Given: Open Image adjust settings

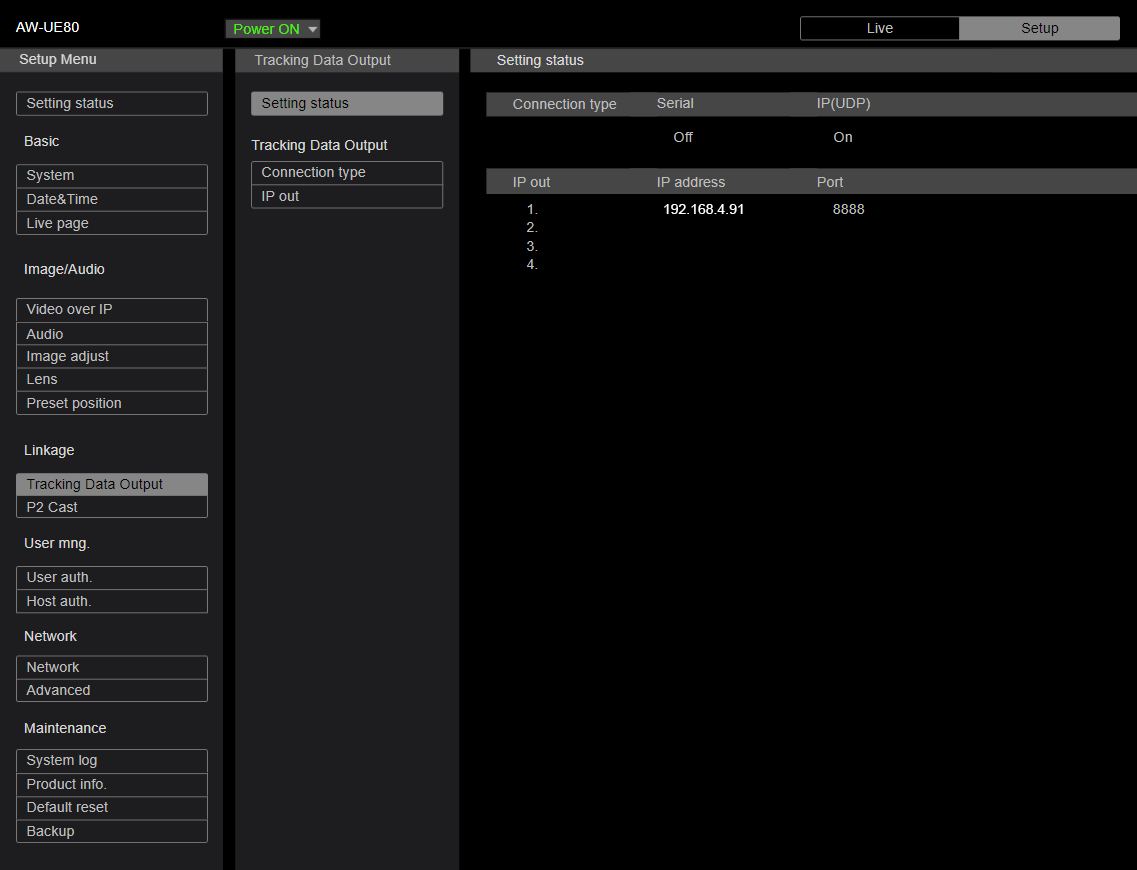Looking at the screenshot, I should coord(112,356).
